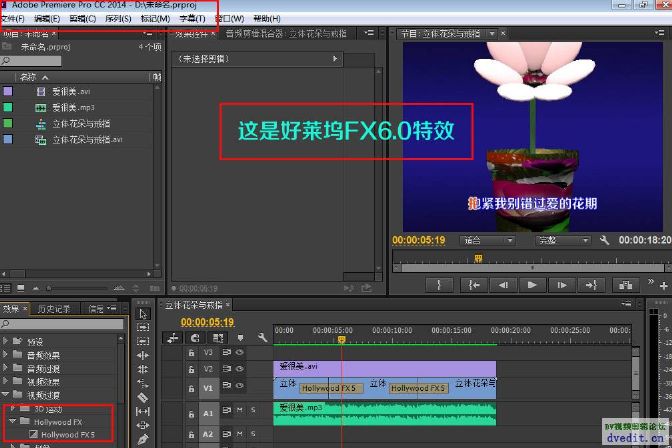This screenshot has height=448, width=672.
Task: Select the Track Select Forward tool
Action: 143,327
